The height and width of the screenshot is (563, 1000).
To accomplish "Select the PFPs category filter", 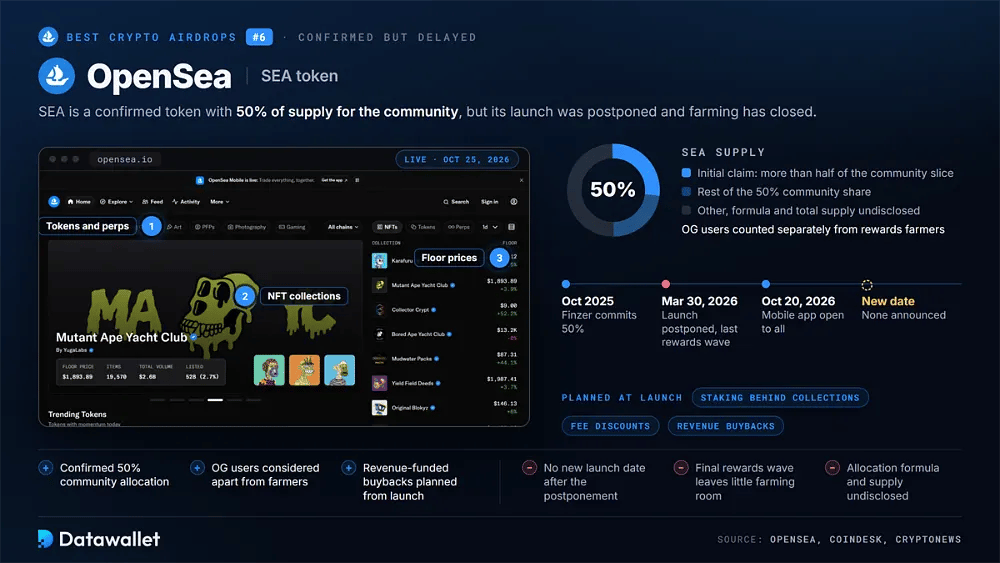I will pyautogui.click(x=204, y=227).
